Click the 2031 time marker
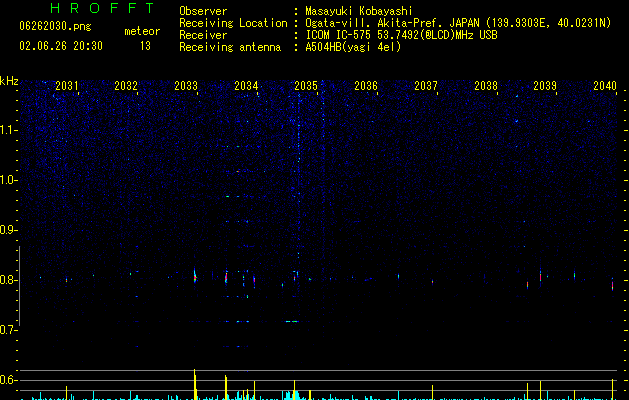 tap(67, 86)
